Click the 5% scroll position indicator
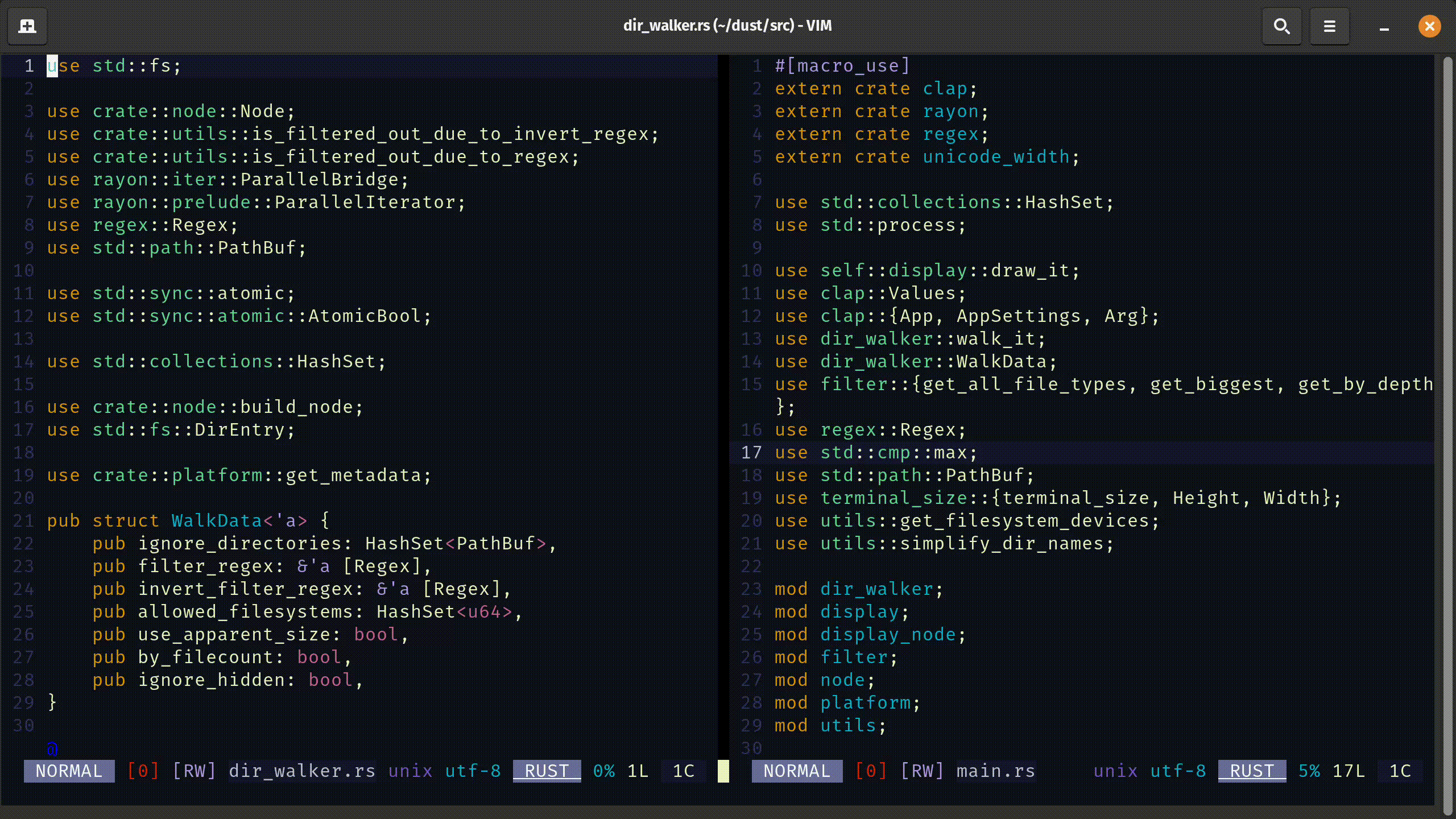The height and width of the screenshot is (819, 1456). coord(1309,771)
